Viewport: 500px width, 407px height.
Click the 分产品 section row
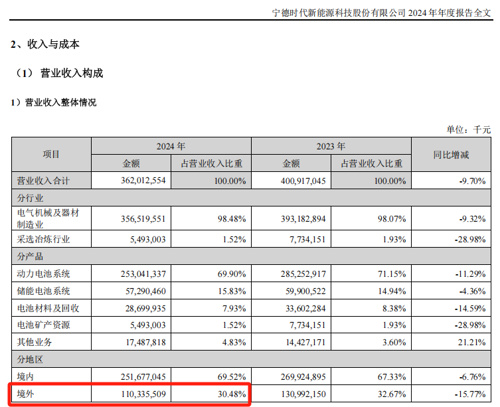pos(251,256)
